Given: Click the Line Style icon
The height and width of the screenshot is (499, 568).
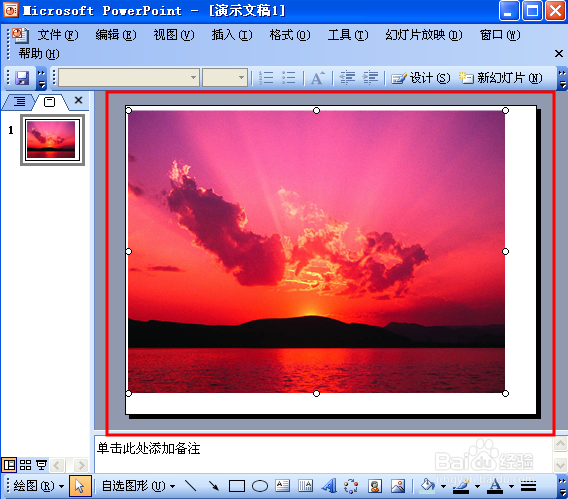Looking at the screenshot, I should pos(529,486).
